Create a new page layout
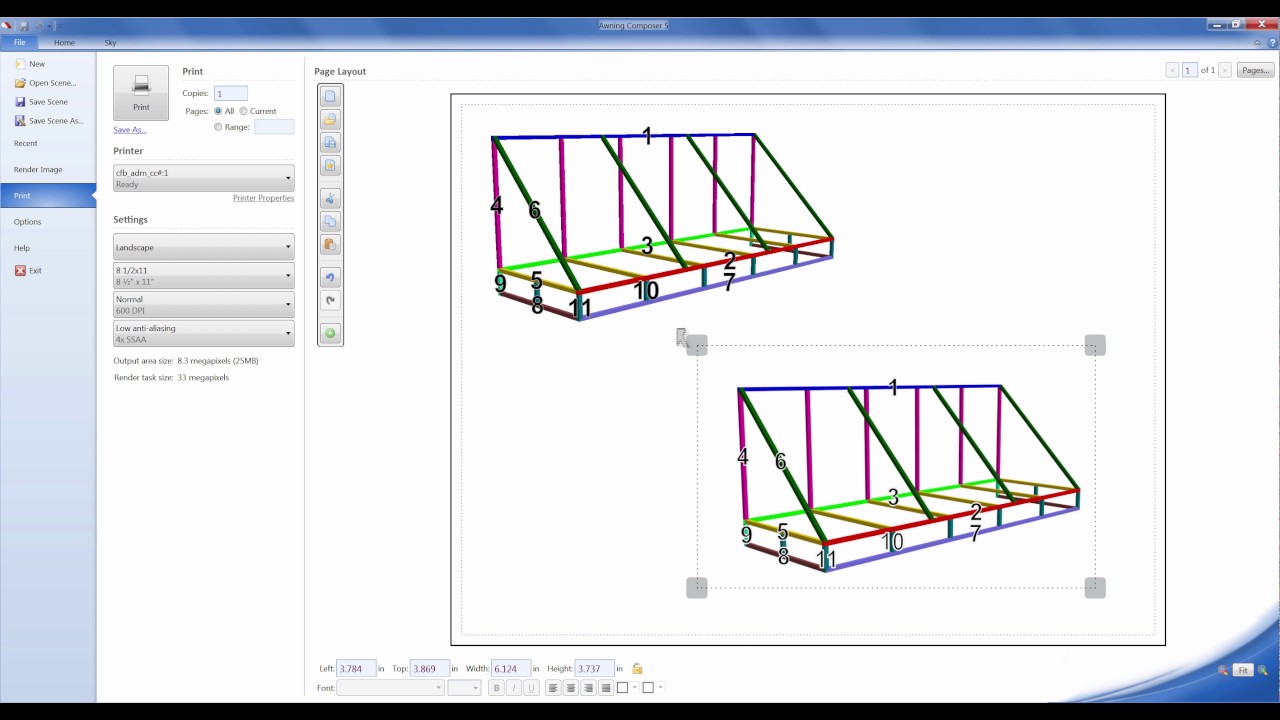The width and height of the screenshot is (1280, 720). pos(330,95)
